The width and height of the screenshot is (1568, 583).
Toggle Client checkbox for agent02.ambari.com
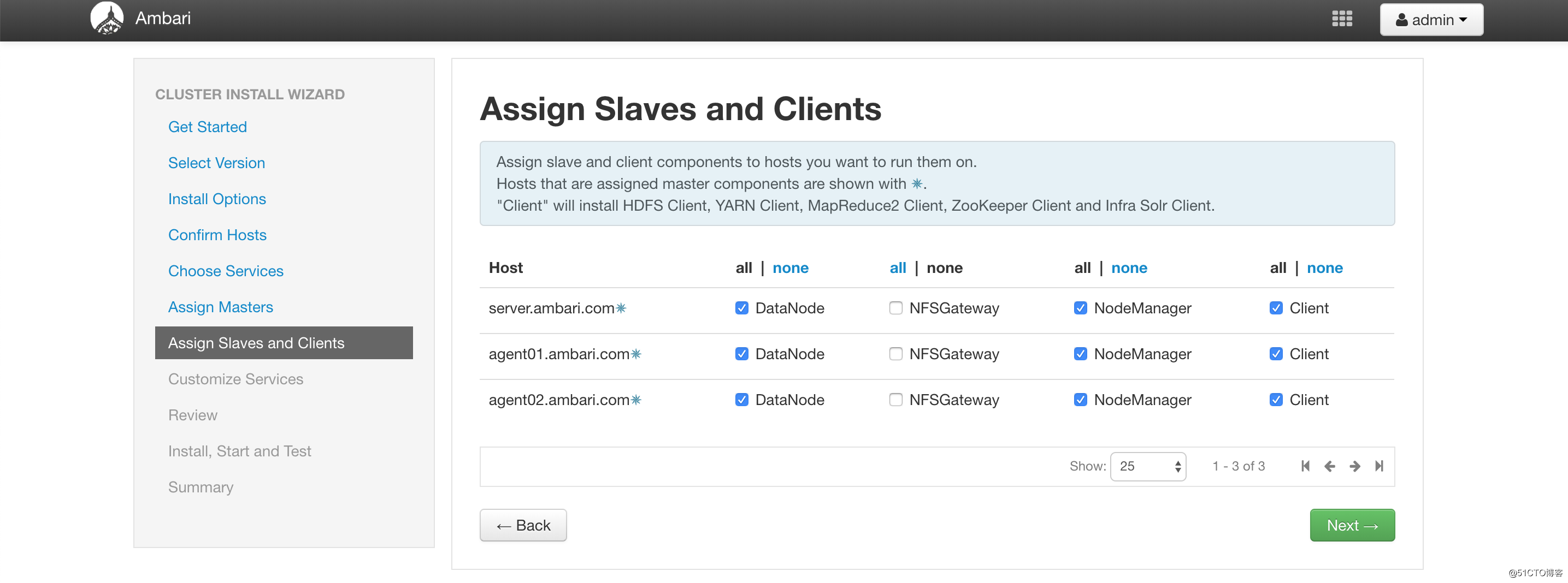coord(1276,400)
